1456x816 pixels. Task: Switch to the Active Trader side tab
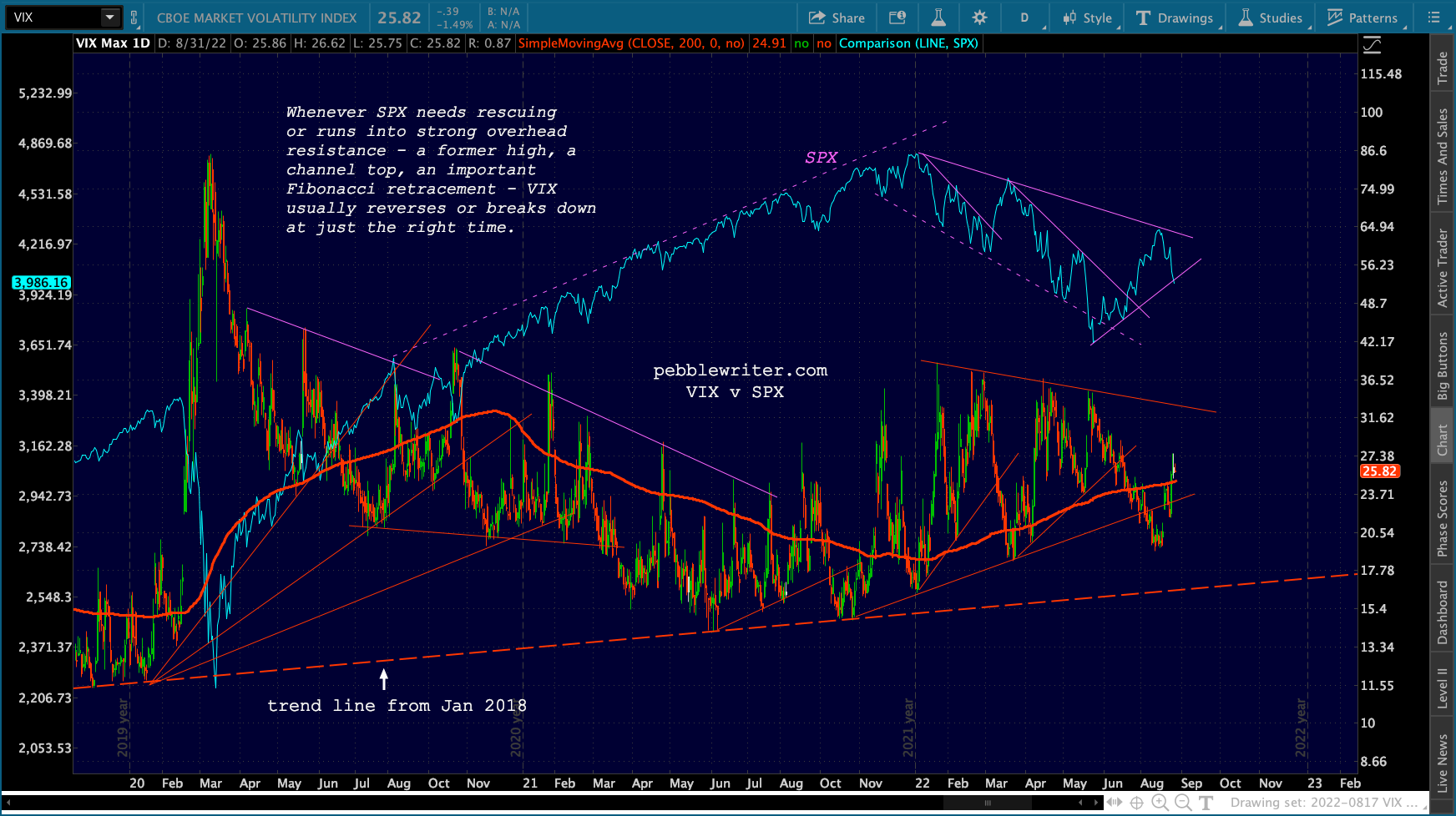pyautogui.click(x=1442, y=269)
